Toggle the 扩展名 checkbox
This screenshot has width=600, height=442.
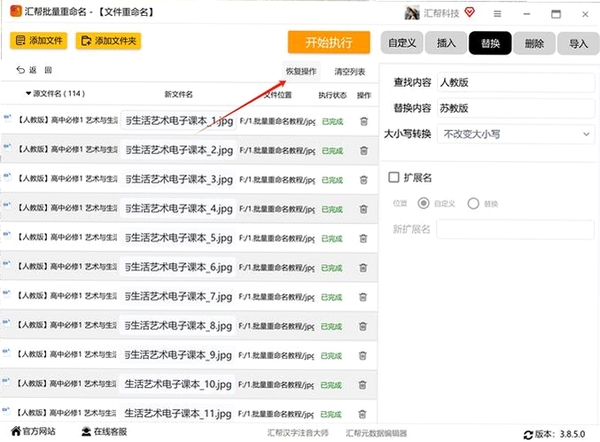(x=394, y=177)
